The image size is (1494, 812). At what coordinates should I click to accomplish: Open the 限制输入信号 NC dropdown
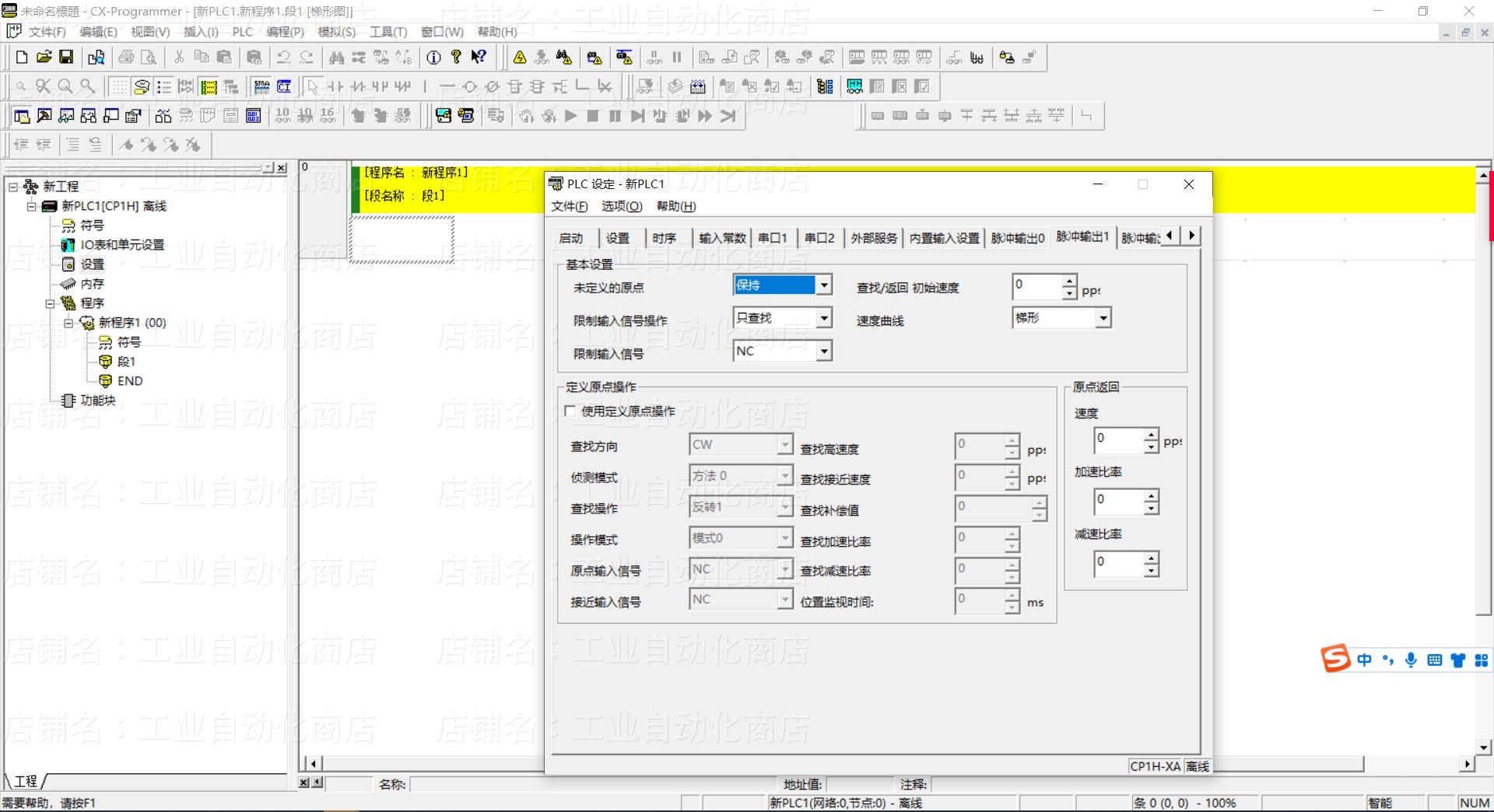(824, 351)
